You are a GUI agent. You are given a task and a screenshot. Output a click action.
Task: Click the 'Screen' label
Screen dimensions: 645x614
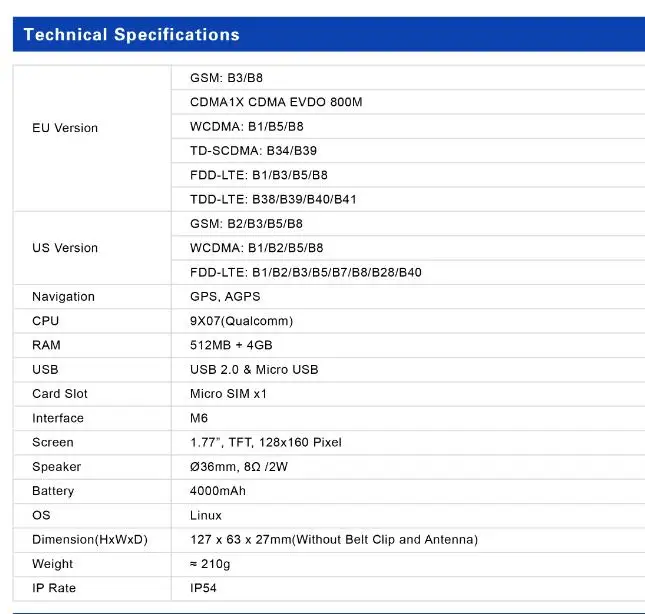tap(53, 443)
